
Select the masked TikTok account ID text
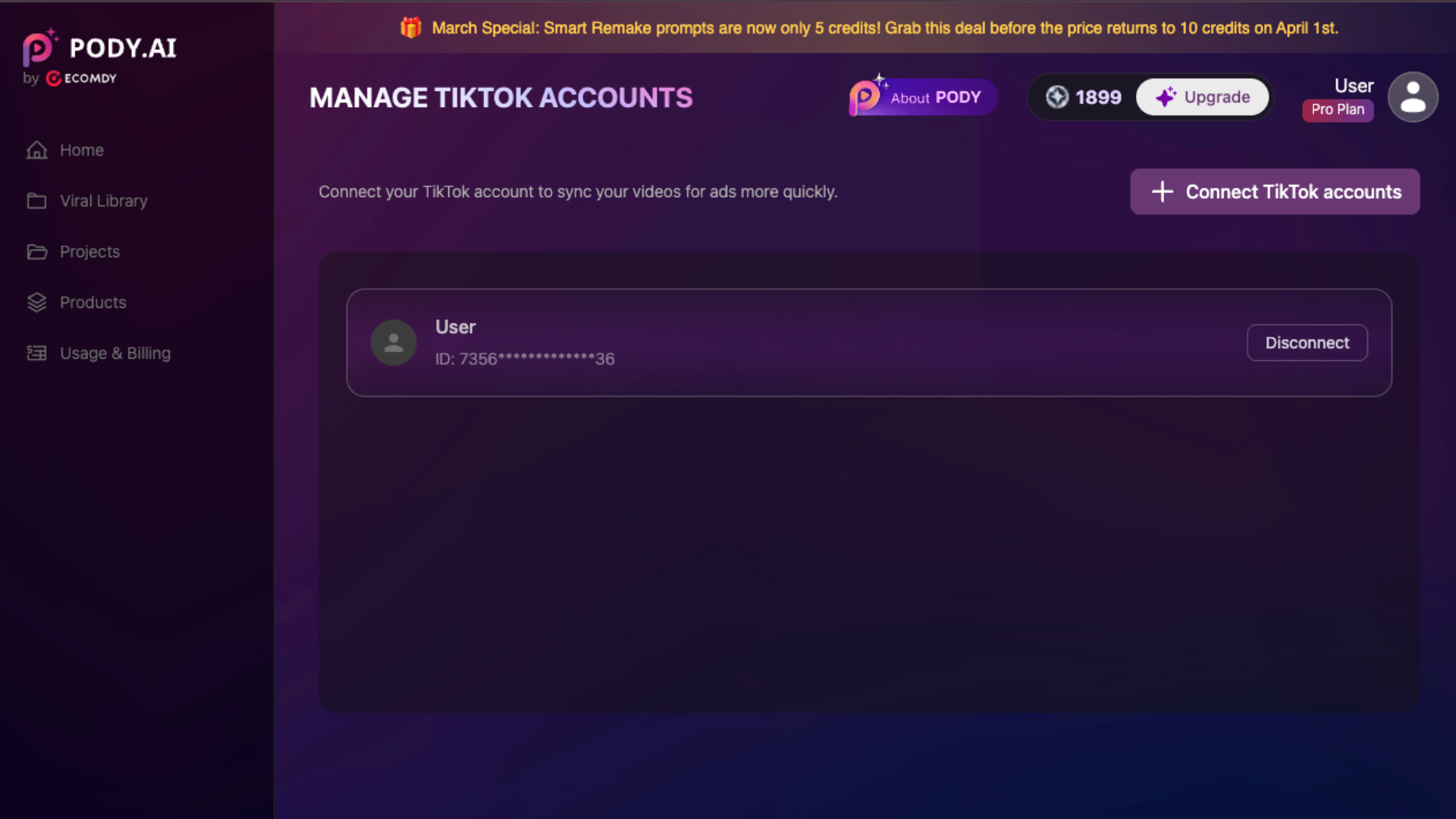click(525, 359)
